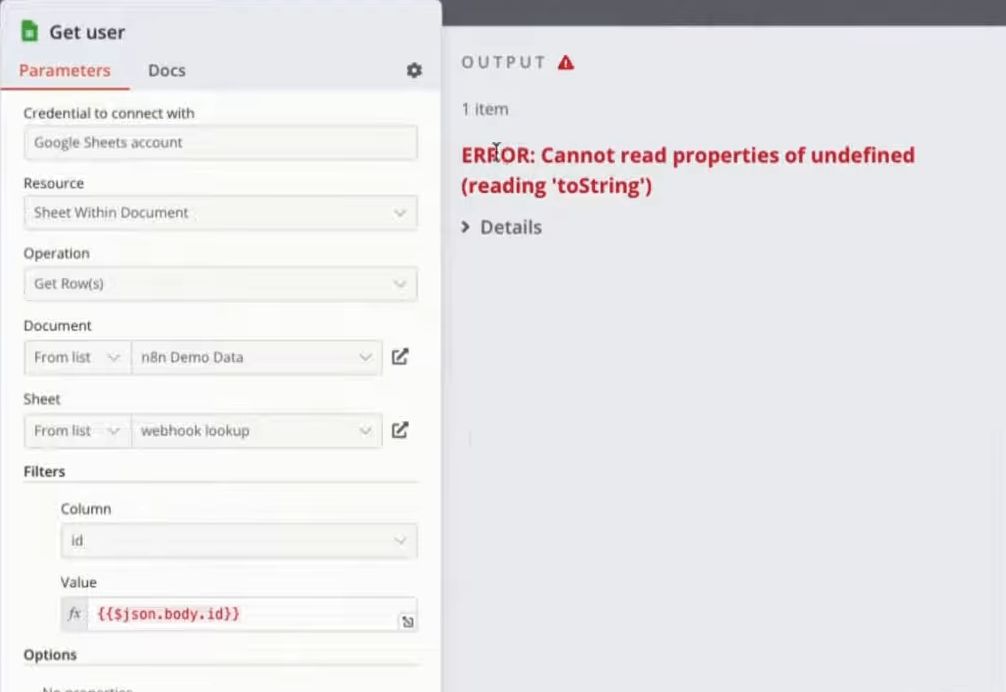Screen dimensions: 1006x692
Task: Expand the Value expression editor icon
Action: (407, 621)
